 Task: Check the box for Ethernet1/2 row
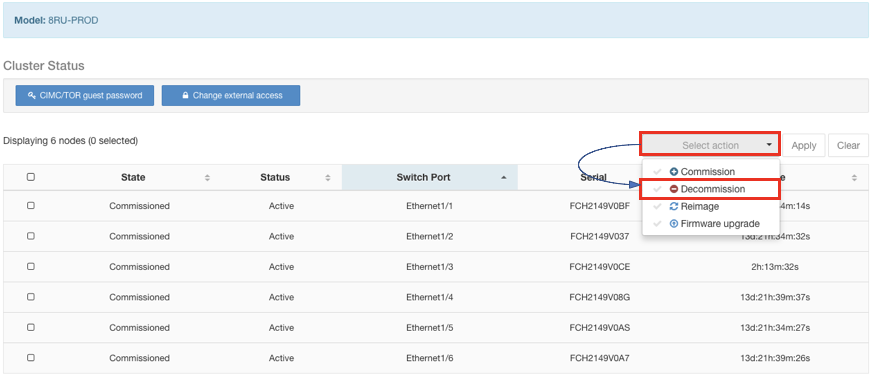31,236
